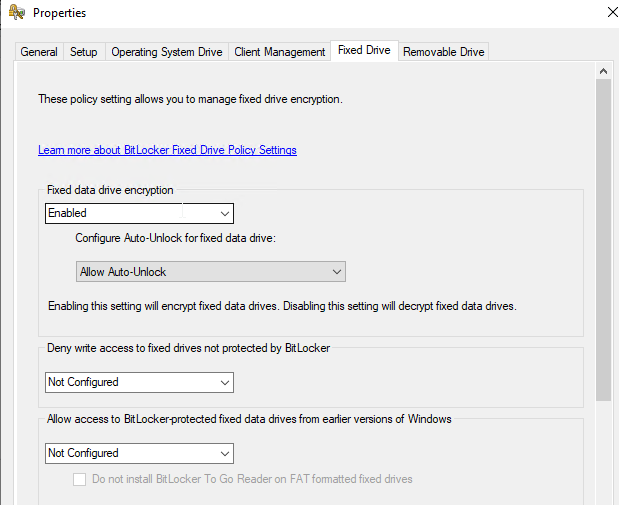The width and height of the screenshot is (619, 505).
Task: Select the Client Management tab
Action: click(x=279, y=52)
